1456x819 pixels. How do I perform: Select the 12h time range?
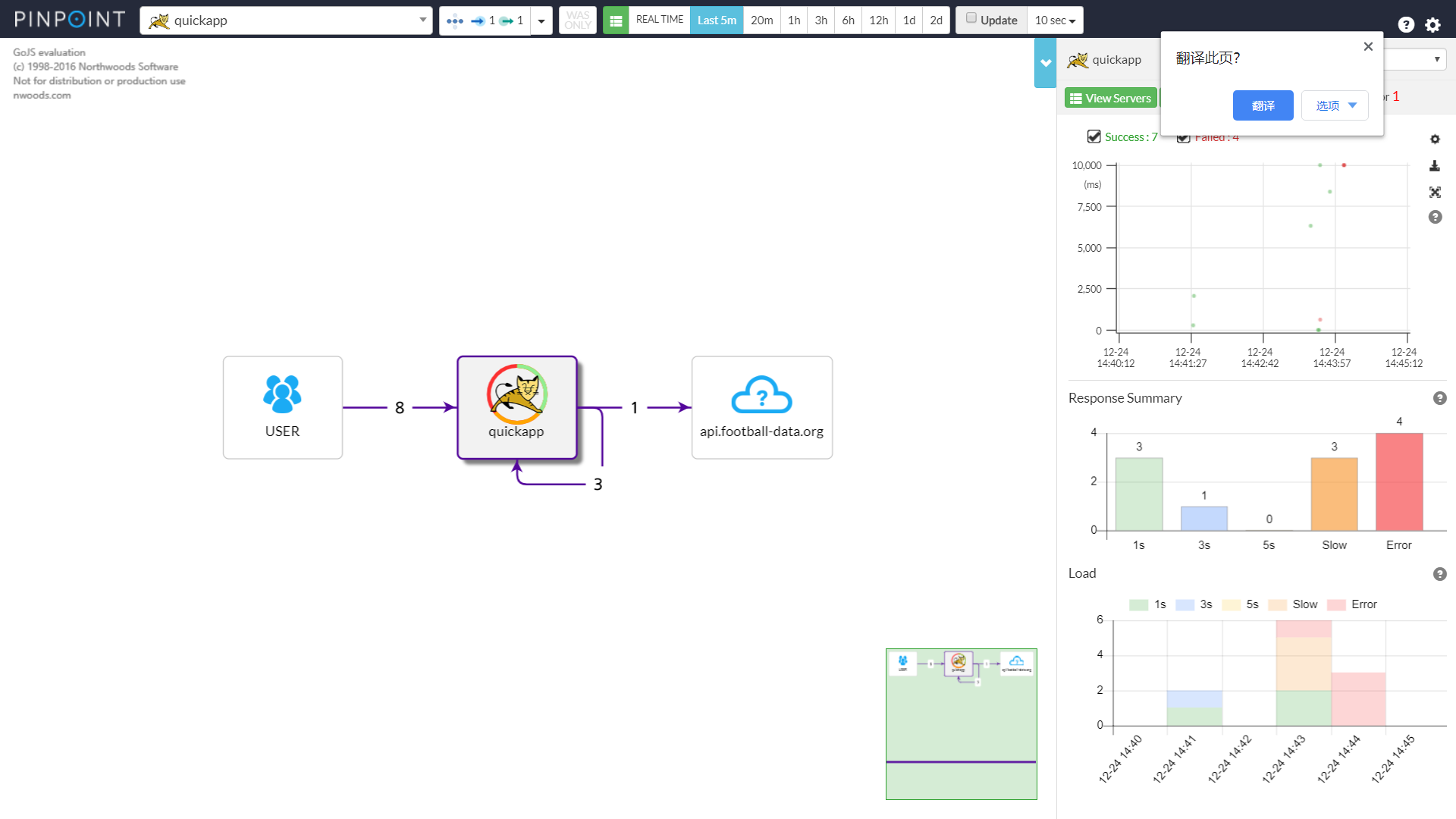pos(879,20)
